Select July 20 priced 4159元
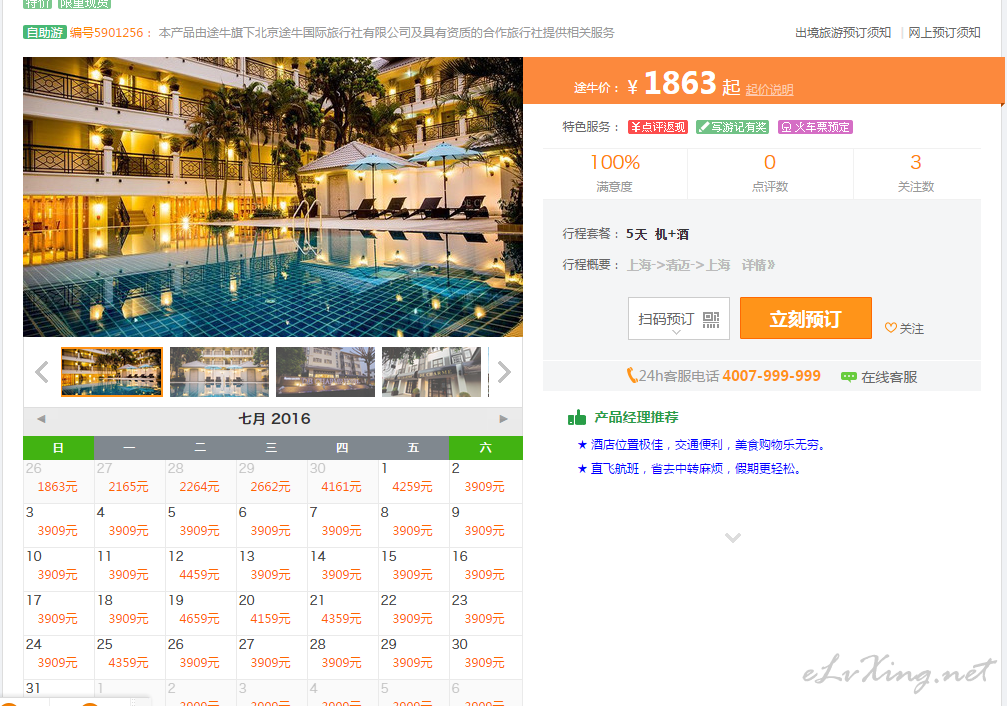Image resolution: width=1007 pixels, height=706 pixels. click(271, 613)
